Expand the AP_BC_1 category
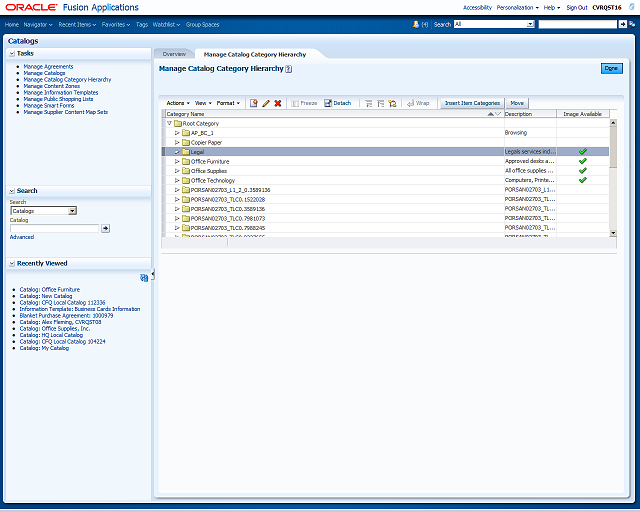This screenshot has height=512, width=640. tap(177, 133)
